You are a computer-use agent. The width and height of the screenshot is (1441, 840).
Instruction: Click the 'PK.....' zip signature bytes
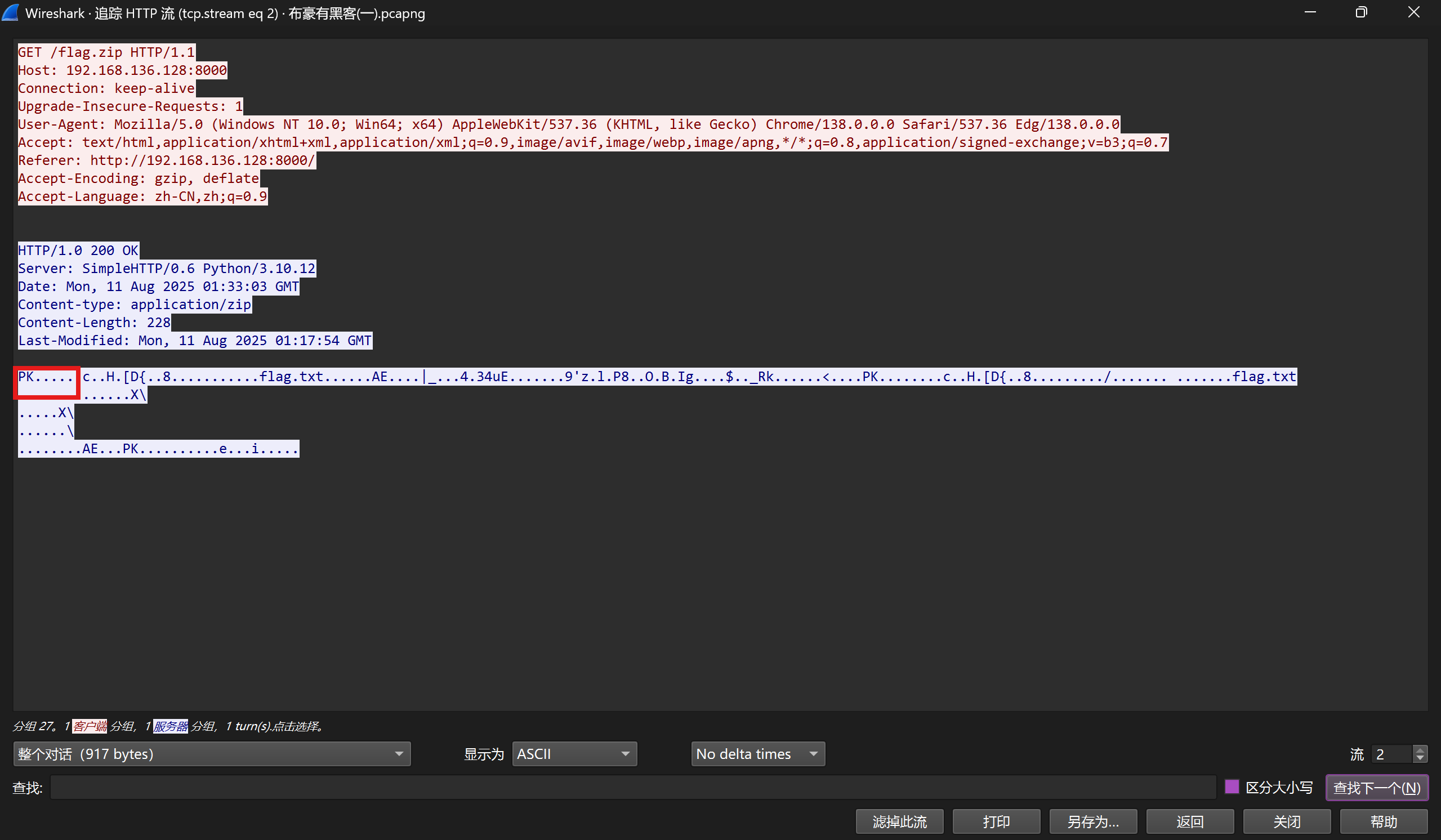click(46, 377)
